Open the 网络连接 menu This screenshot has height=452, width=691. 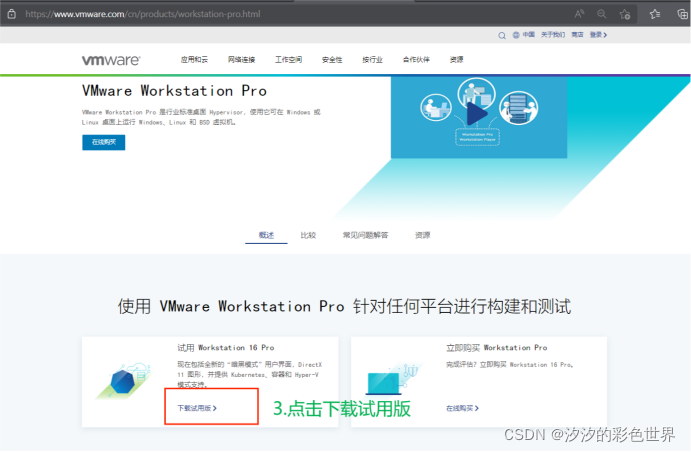pyautogui.click(x=241, y=59)
